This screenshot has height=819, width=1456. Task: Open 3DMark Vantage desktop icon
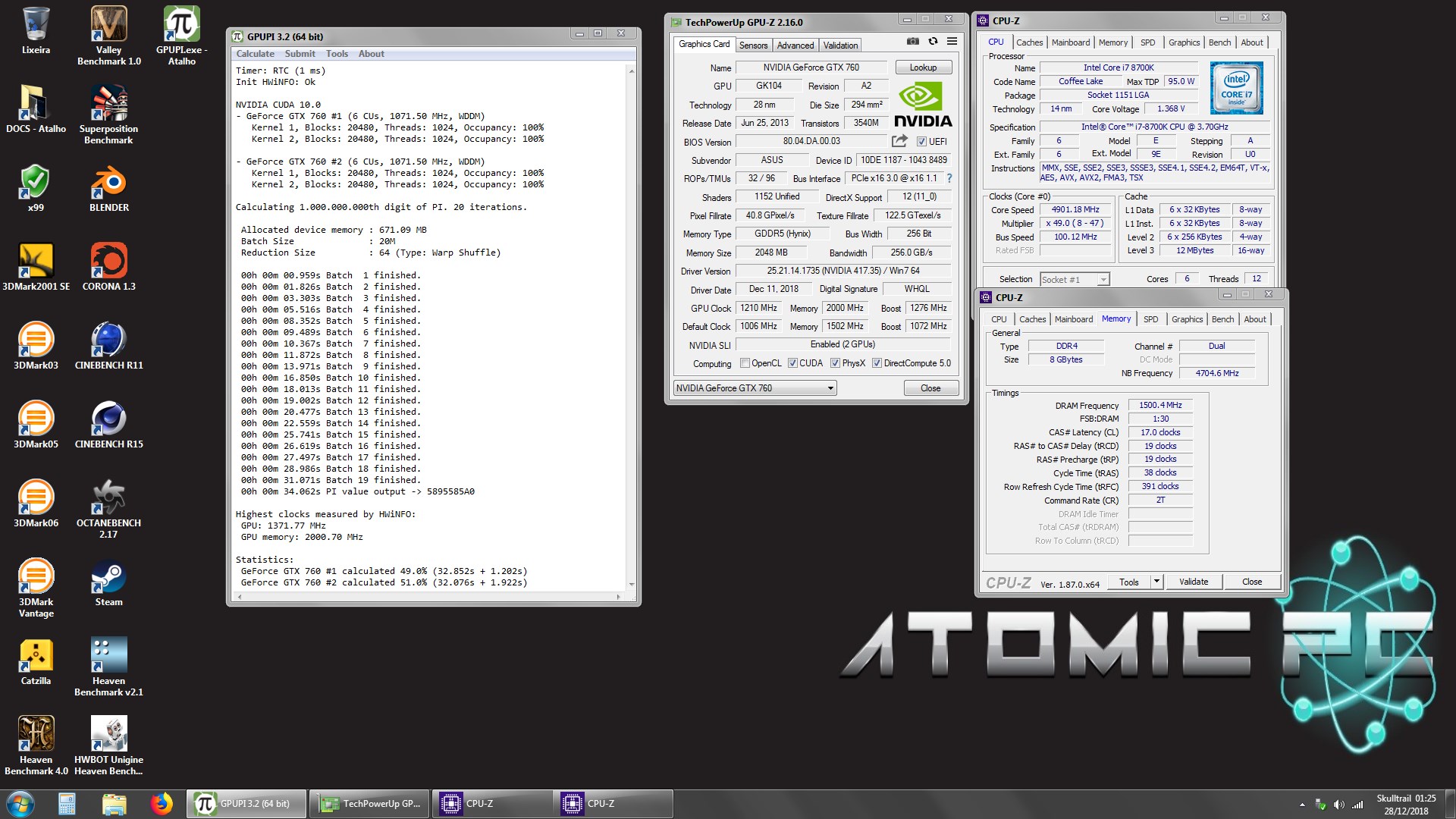tap(36, 587)
